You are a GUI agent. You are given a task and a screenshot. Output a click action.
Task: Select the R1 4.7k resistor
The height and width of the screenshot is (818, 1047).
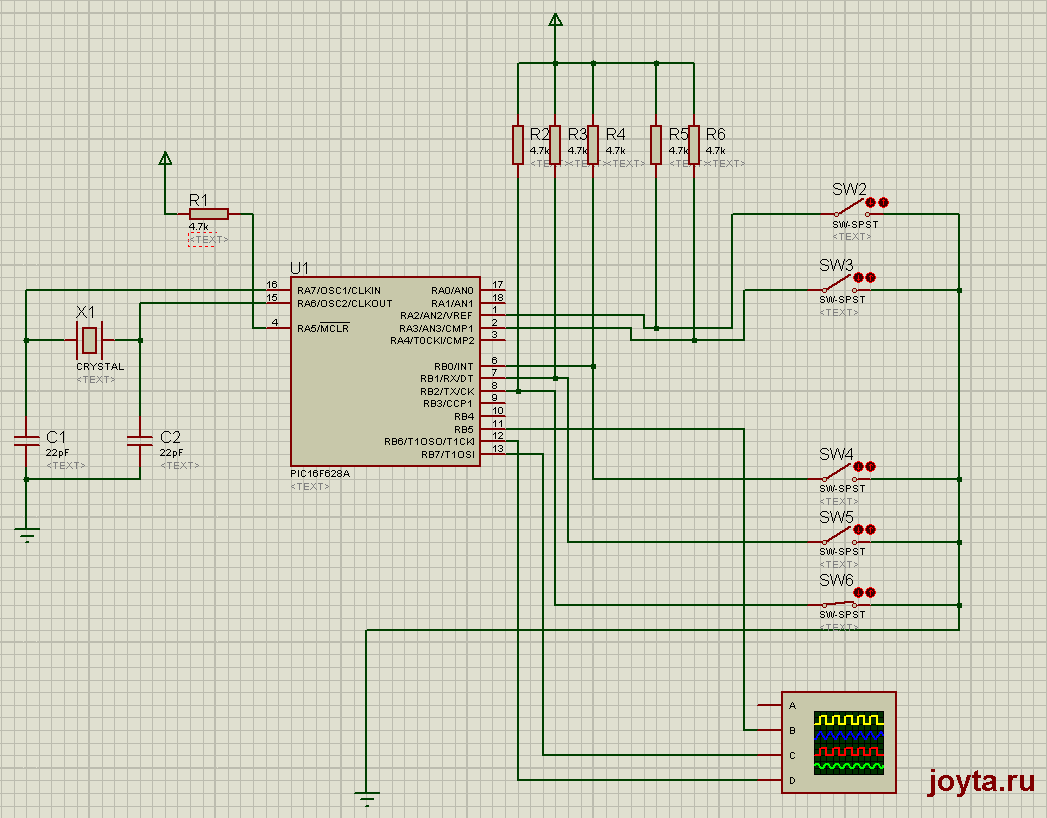(x=208, y=213)
